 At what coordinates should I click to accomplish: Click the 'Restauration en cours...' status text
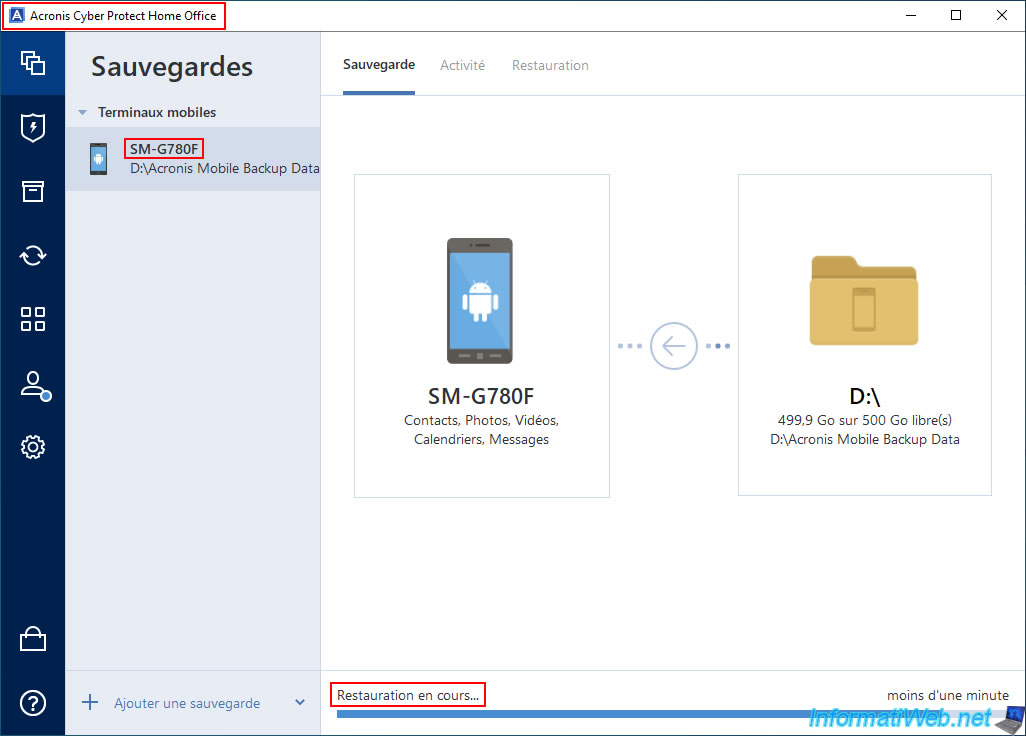(x=408, y=695)
